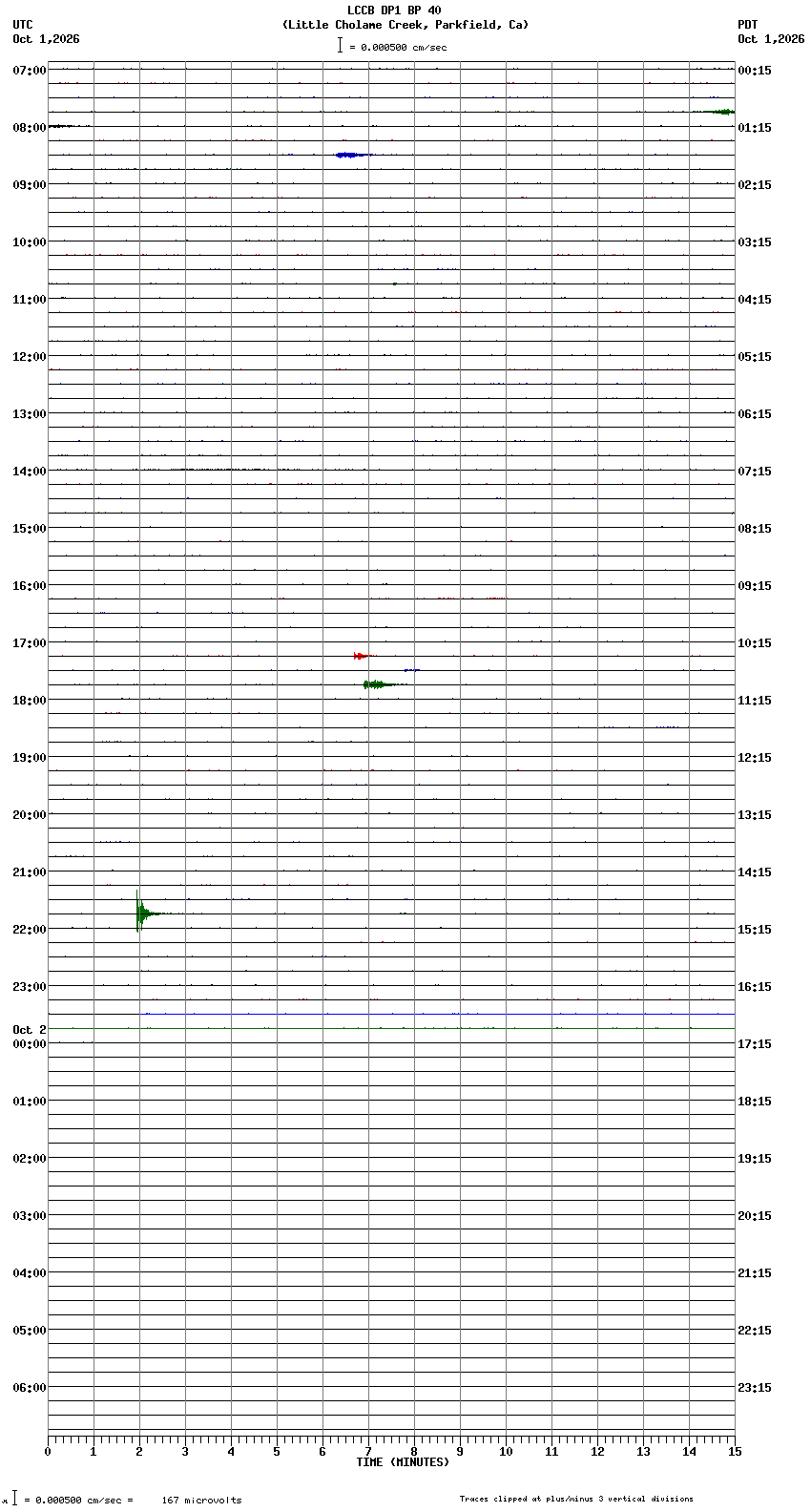Click the scale bar symbol beside the top scale text

coord(340,45)
